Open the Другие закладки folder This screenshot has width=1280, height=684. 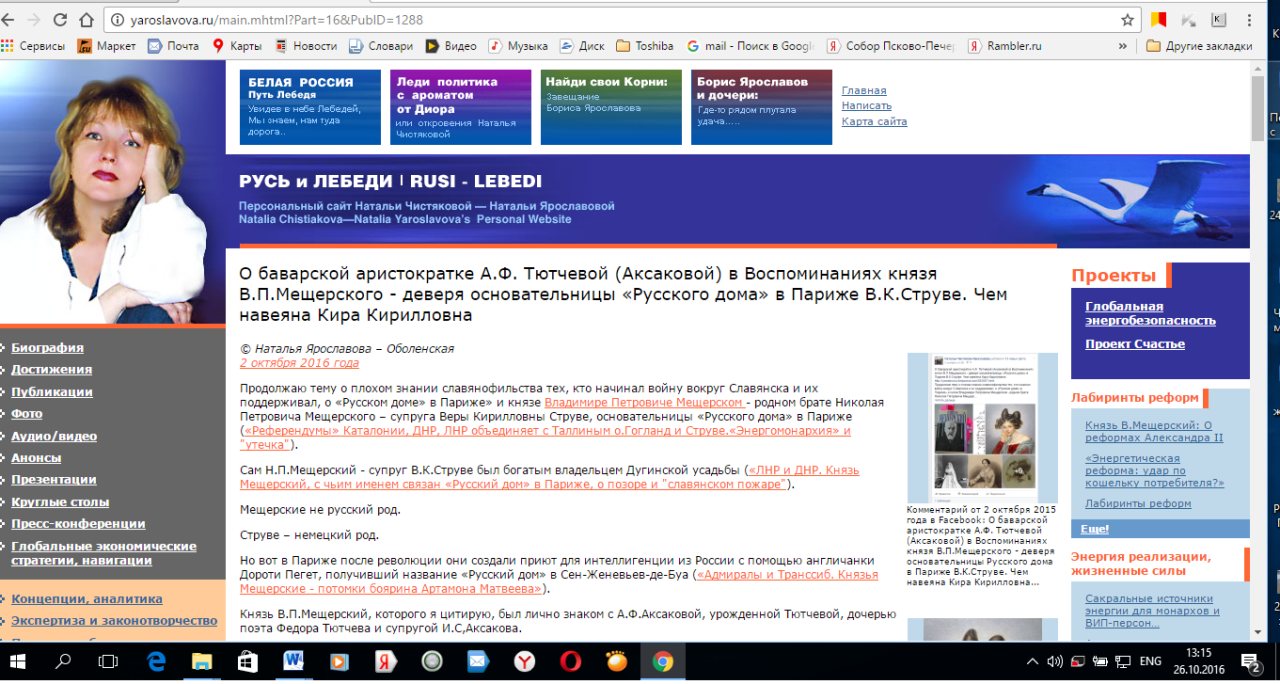point(1199,46)
